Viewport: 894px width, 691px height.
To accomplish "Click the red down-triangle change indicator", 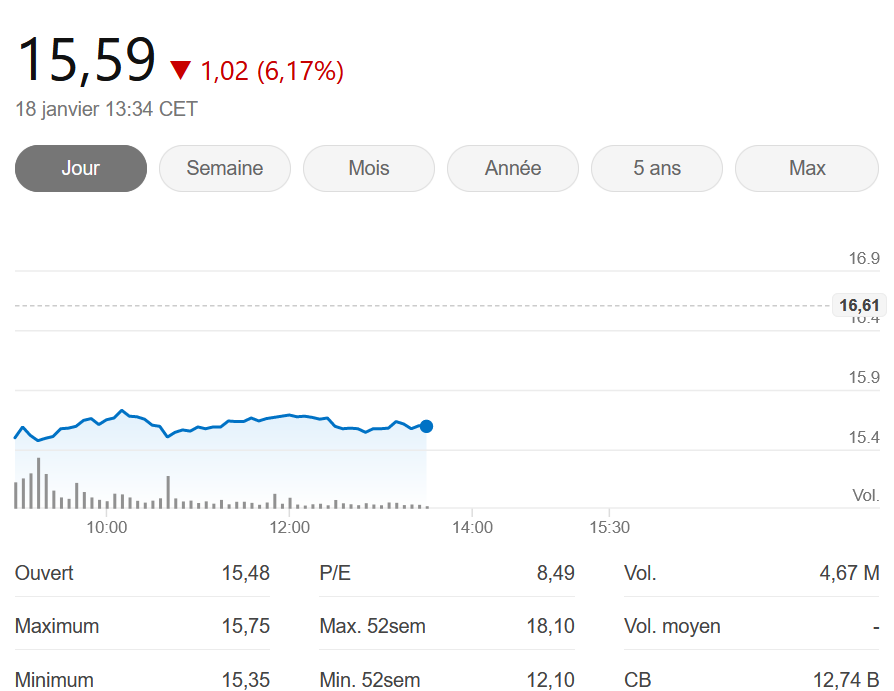I will point(181,70).
